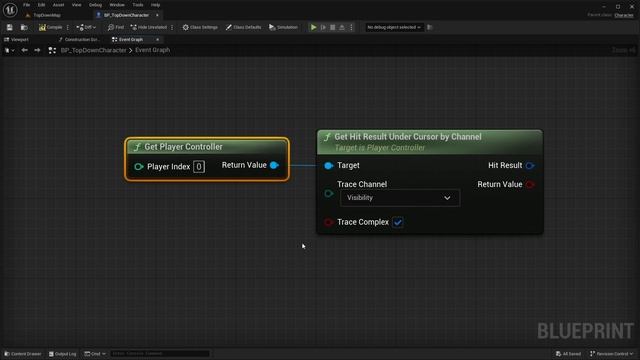This screenshot has width=640, height=360.
Task: Open Class Settings
Action: coord(200,27)
